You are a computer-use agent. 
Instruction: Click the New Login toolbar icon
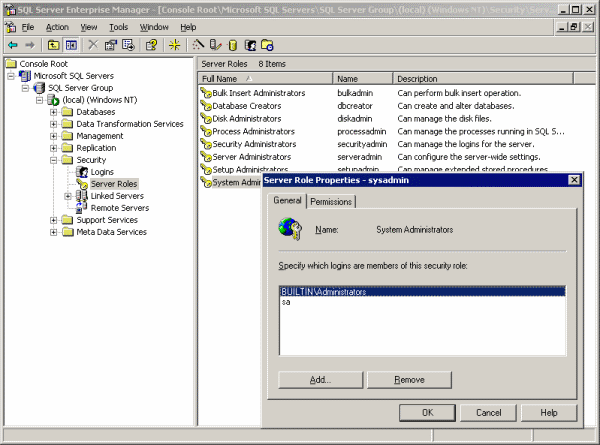250,45
